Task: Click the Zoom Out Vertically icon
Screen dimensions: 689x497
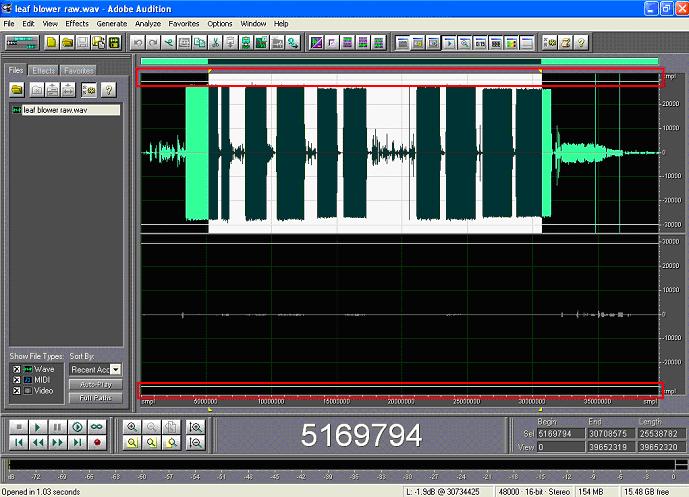Action: tap(196, 443)
